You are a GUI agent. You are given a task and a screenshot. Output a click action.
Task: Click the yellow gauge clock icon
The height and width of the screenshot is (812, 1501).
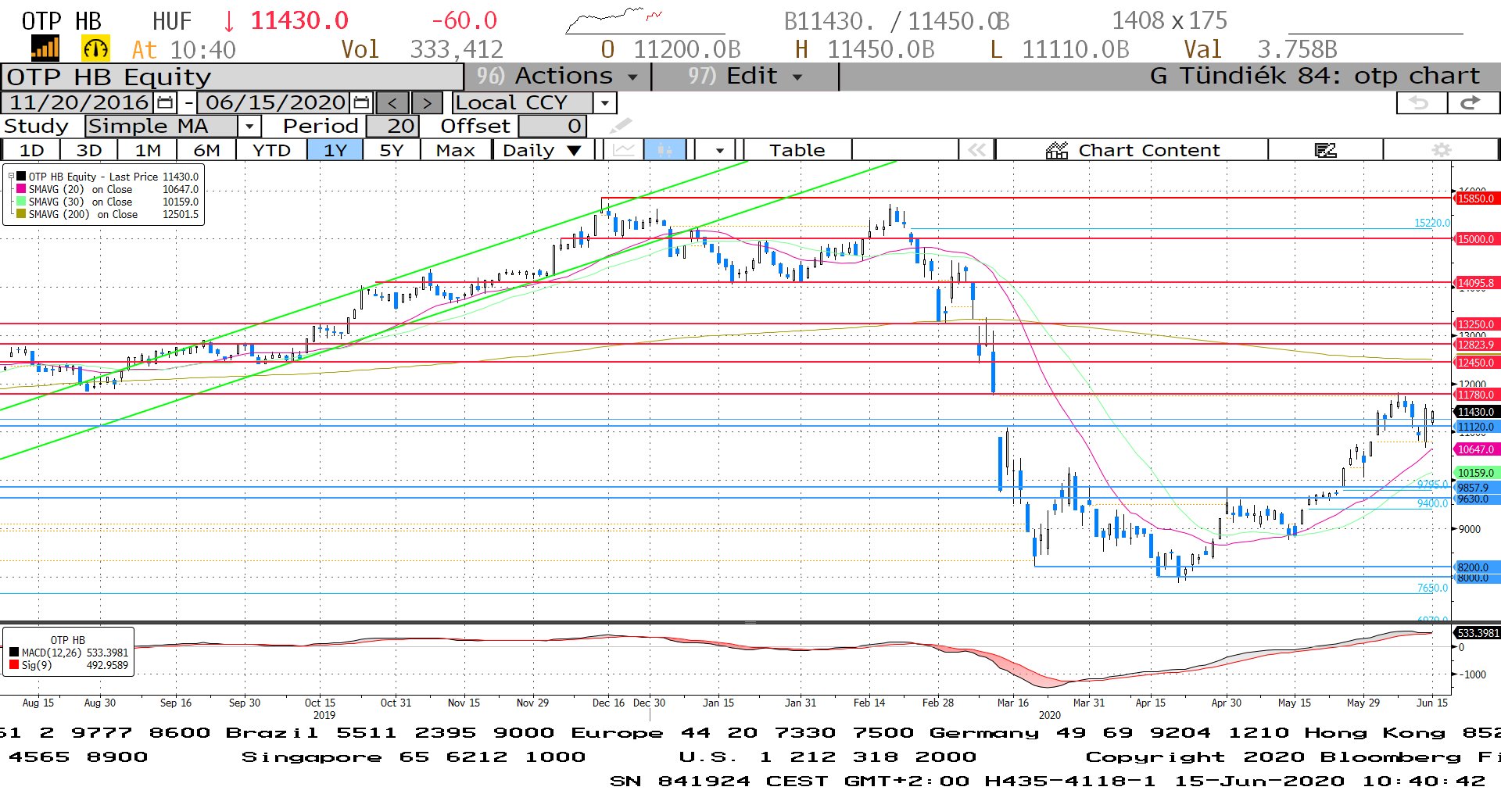click(95, 48)
